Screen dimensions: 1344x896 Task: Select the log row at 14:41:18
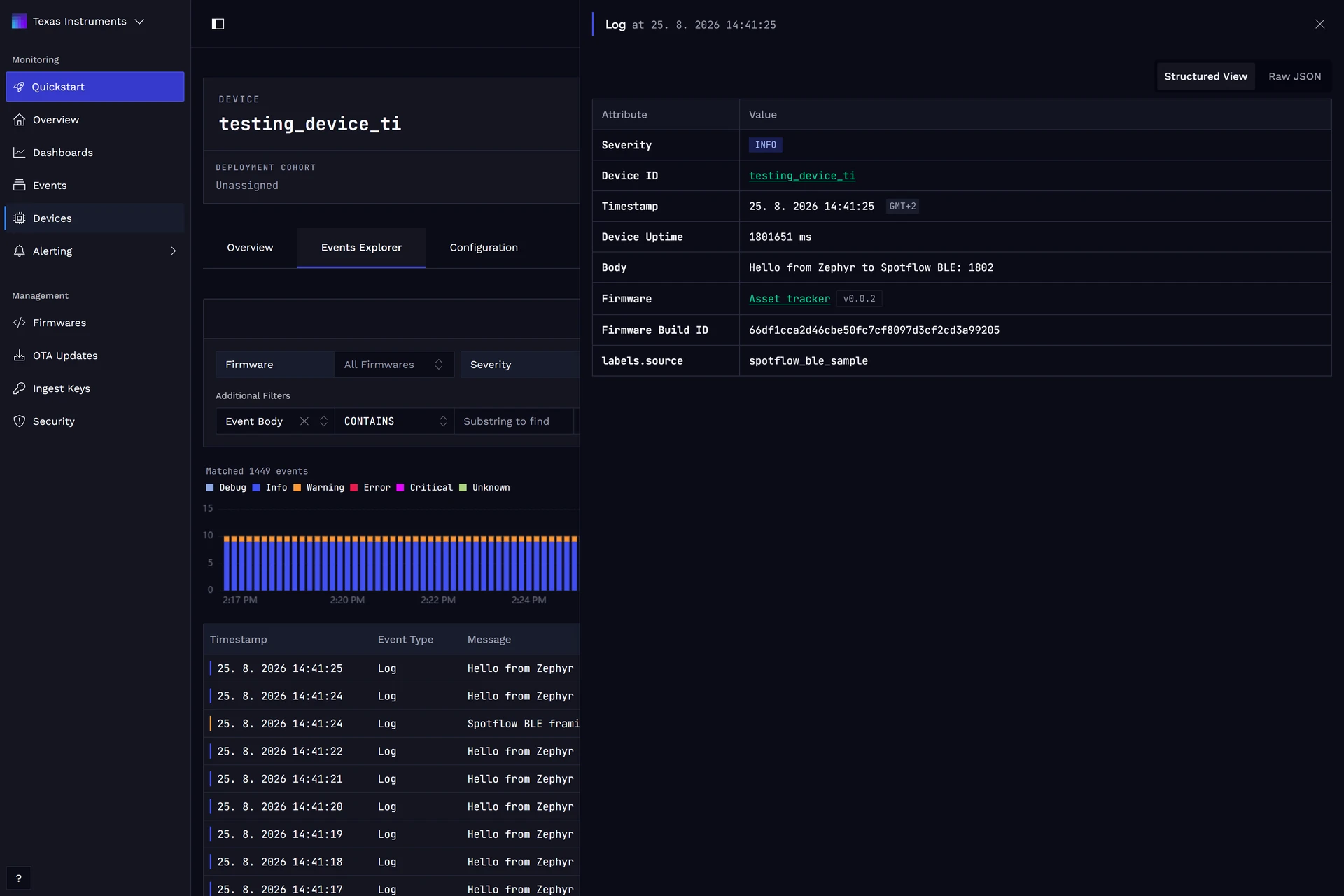coord(391,862)
